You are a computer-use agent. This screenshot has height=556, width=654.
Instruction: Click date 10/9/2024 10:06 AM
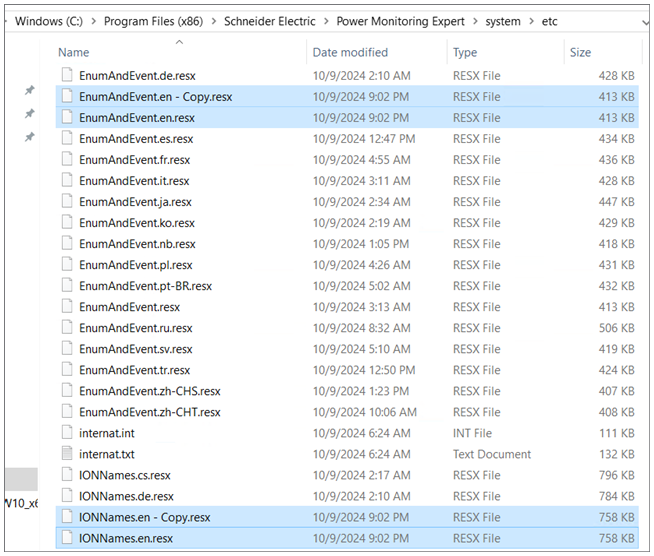pyautogui.click(x=365, y=412)
